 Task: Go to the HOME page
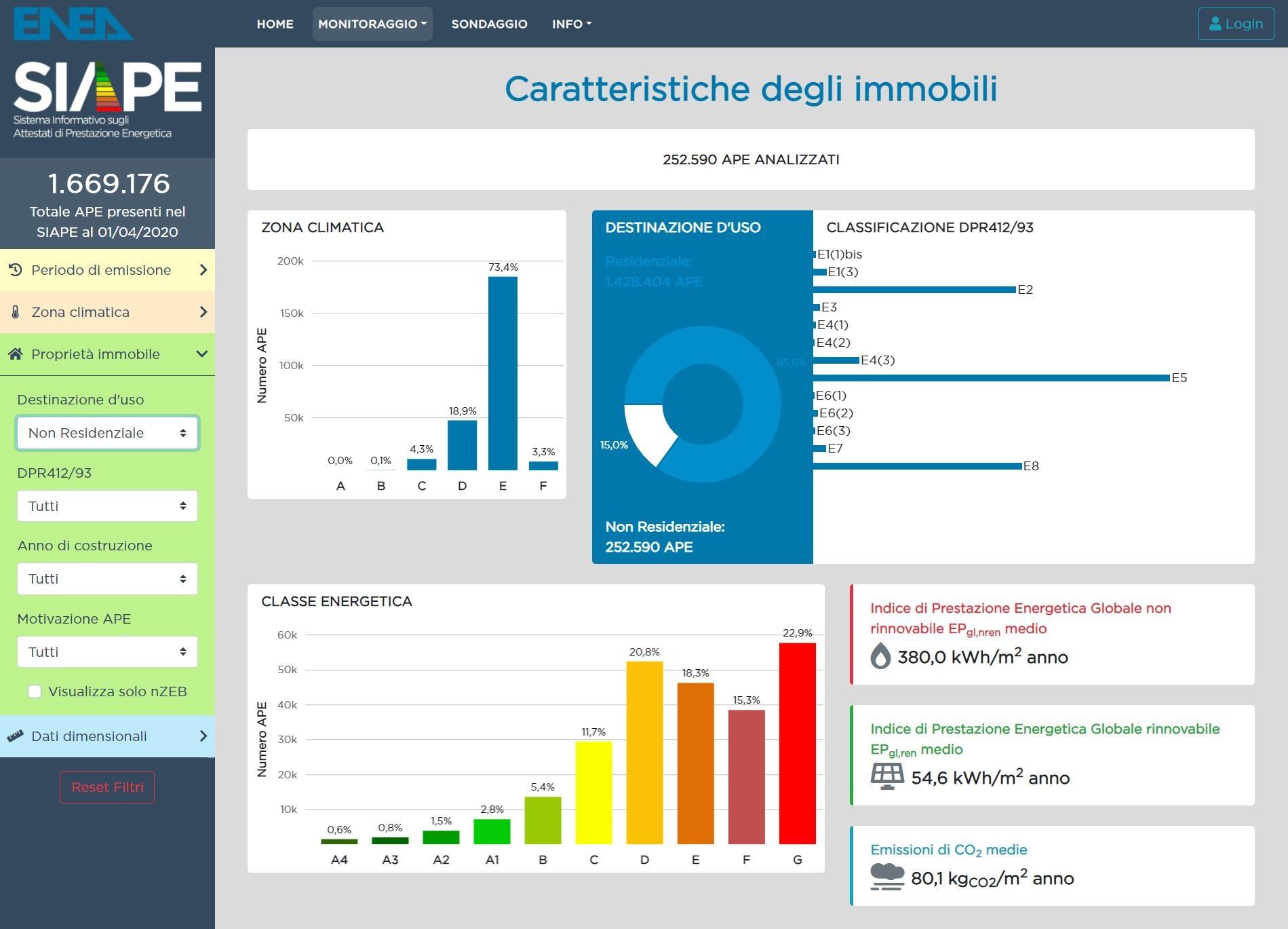[x=275, y=24]
